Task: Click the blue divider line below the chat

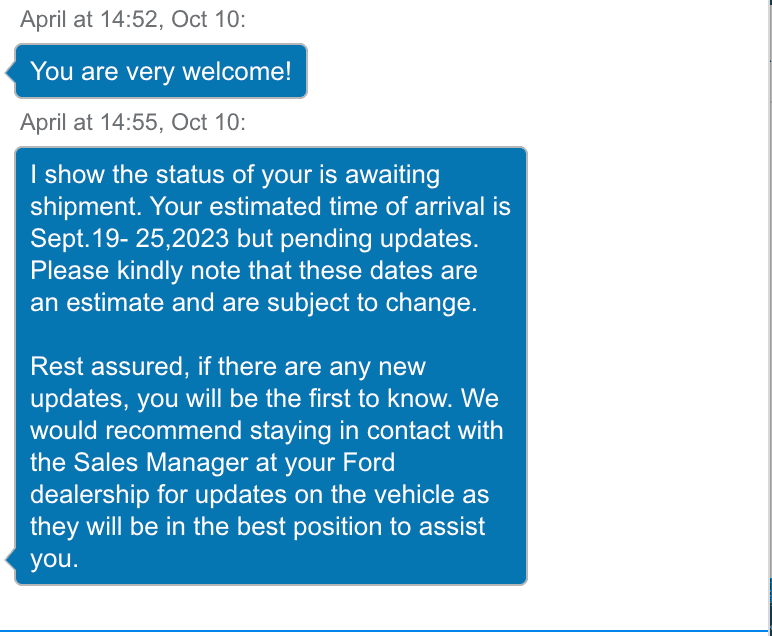Action: 386,632
